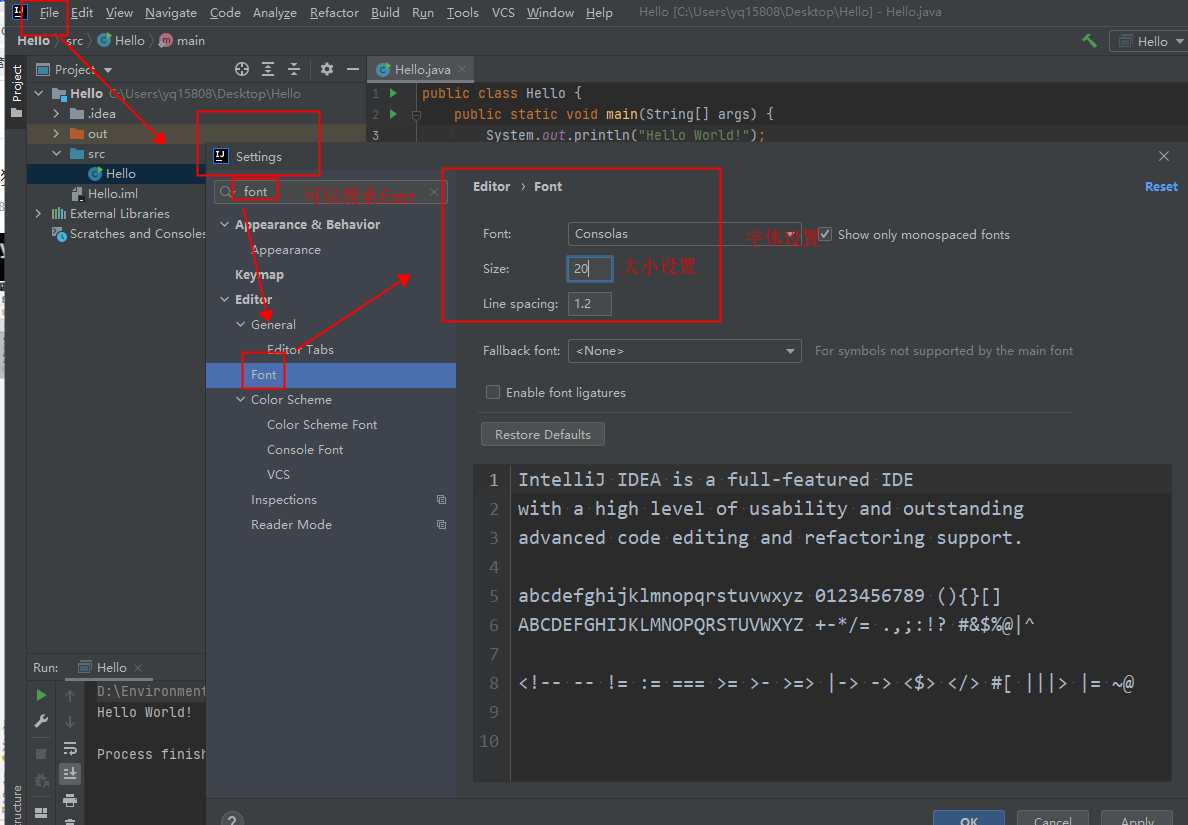The height and width of the screenshot is (825, 1188).
Task: Click the Apply button
Action: (x=1137, y=820)
